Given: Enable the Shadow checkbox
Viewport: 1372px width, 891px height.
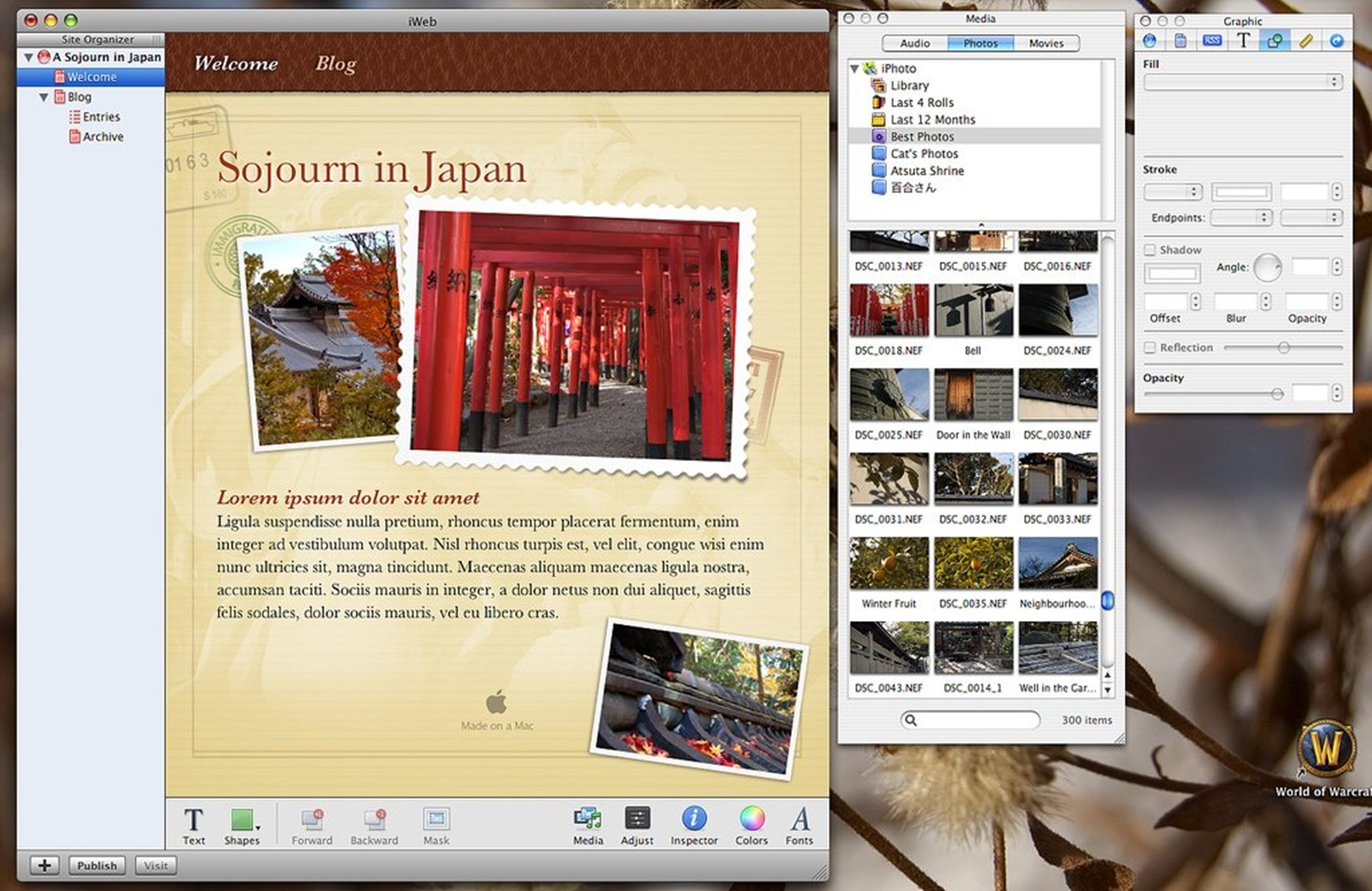Looking at the screenshot, I should tap(1150, 249).
